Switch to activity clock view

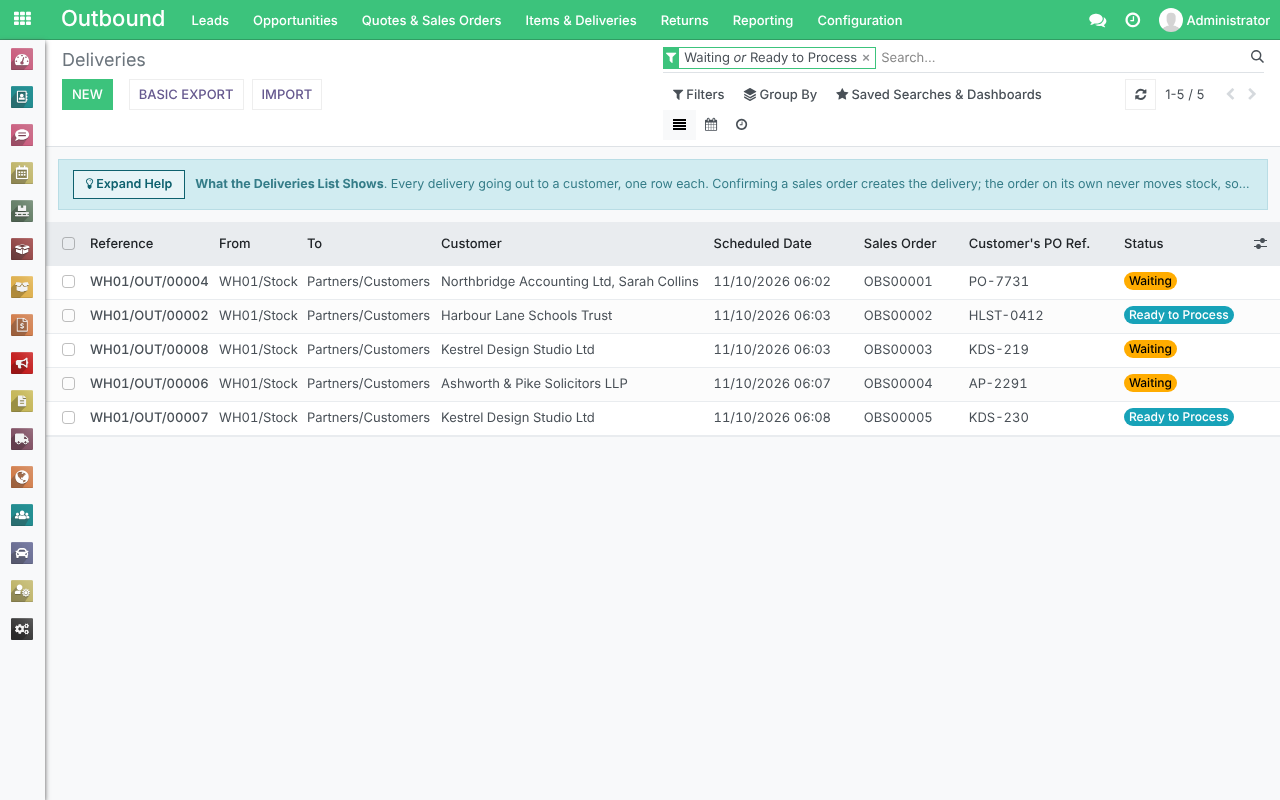coord(741,125)
